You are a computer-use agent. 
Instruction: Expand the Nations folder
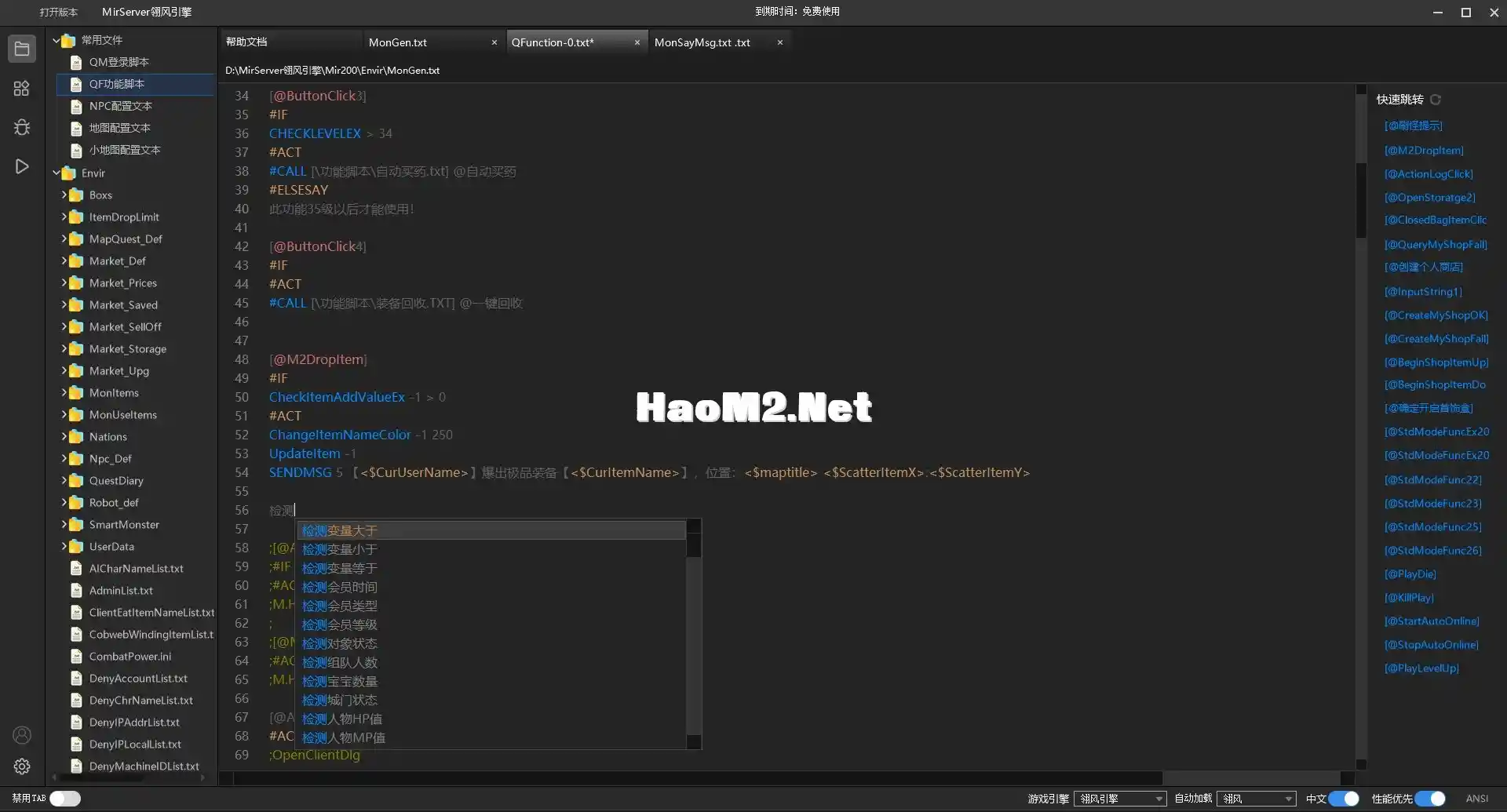(x=64, y=436)
